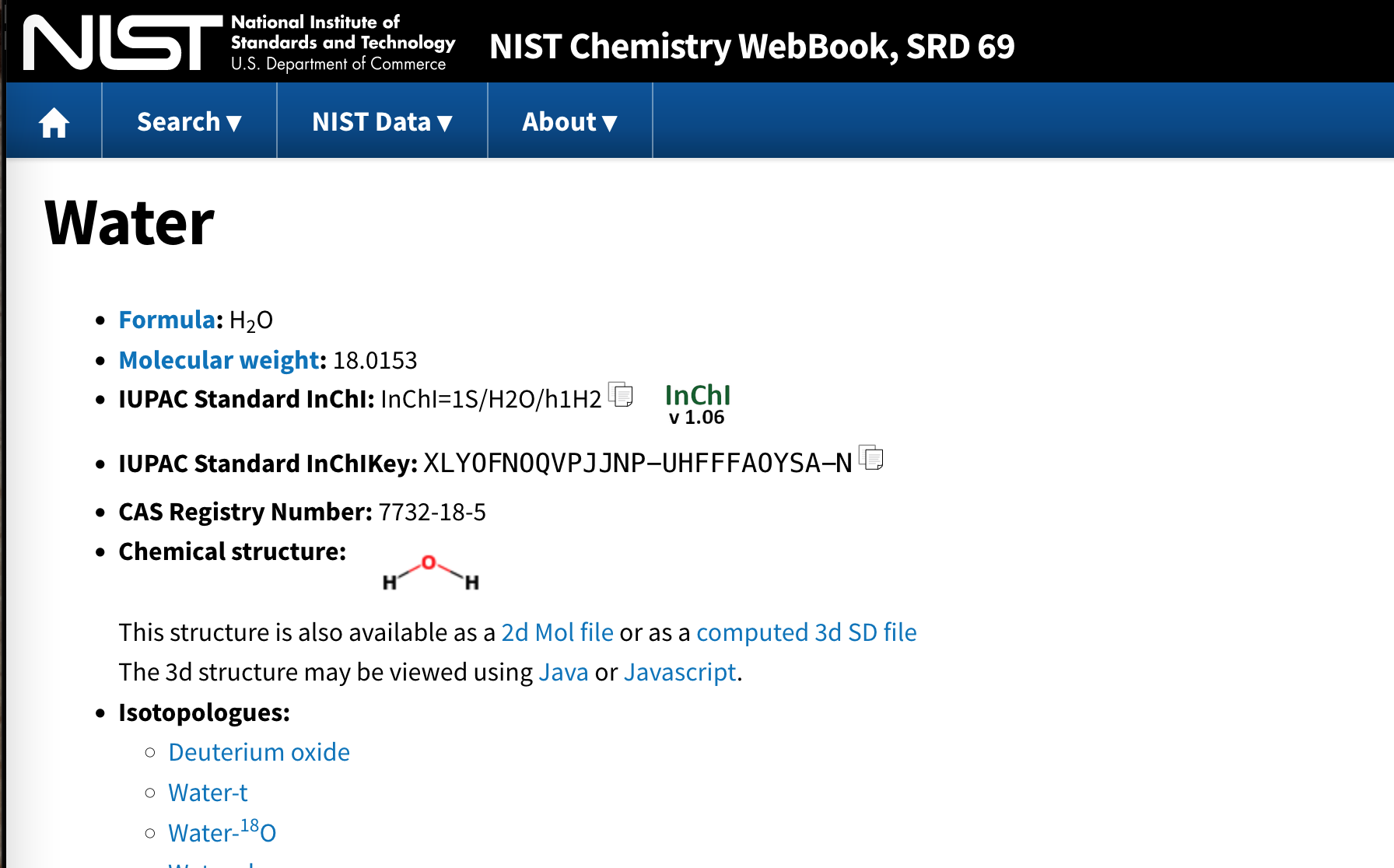Open the Water-t isotopologue link
This screenshot has height=868, width=1394.
tap(208, 793)
